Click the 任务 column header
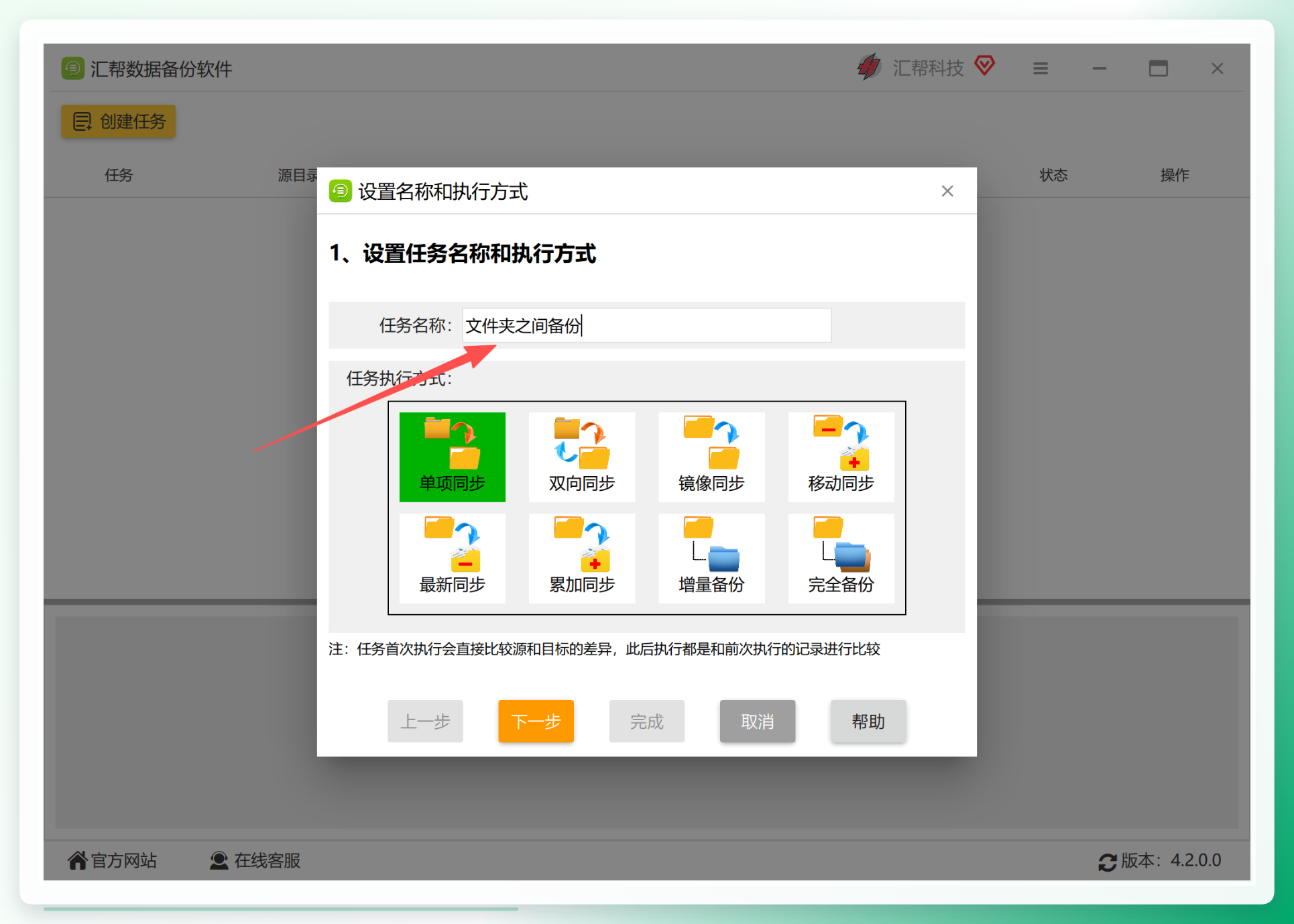The width and height of the screenshot is (1294, 924). tap(119, 175)
